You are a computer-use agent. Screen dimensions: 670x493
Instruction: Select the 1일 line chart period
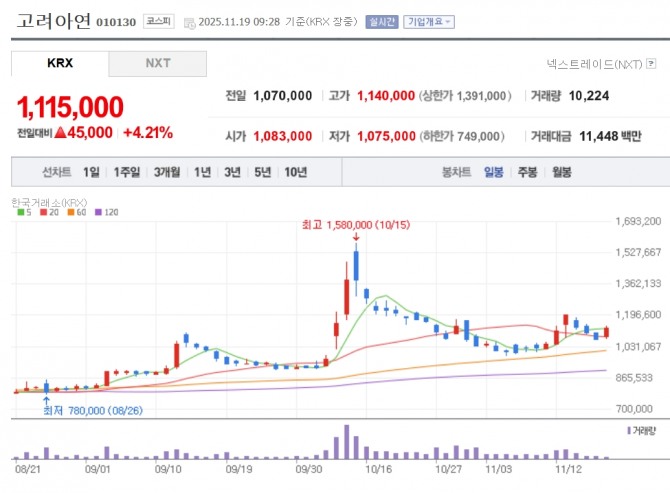click(91, 172)
